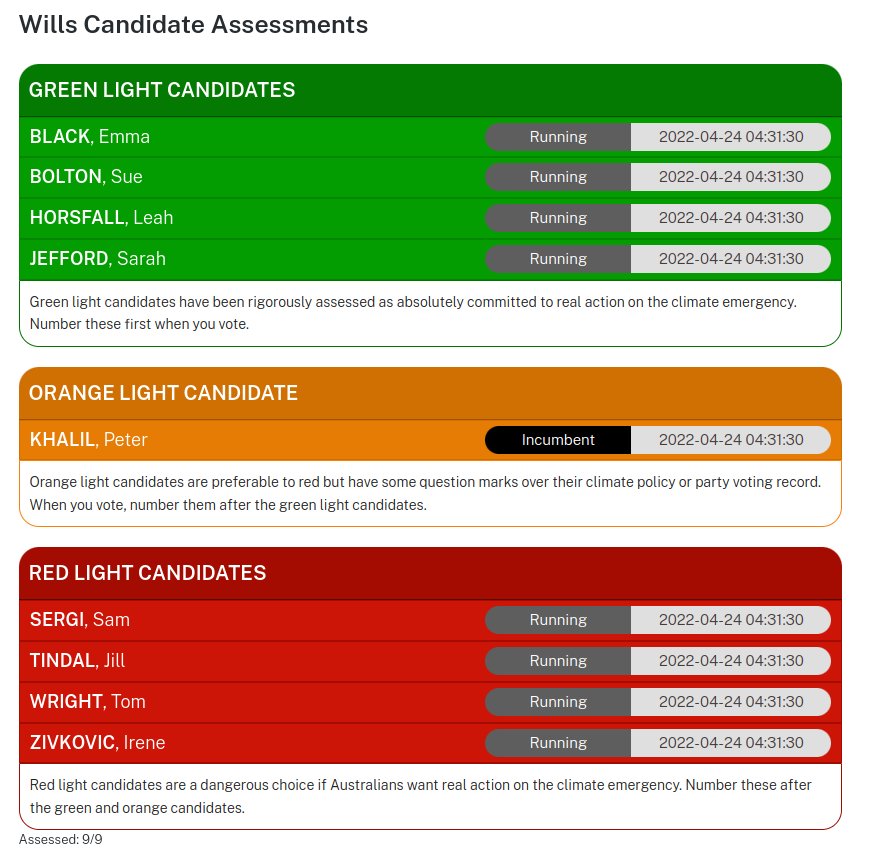Image resolution: width=871 pixels, height=852 pixels.
Task: Click the timestamp next to Peter Khalil
Action: pyautogui.click(x=730, y=440)
